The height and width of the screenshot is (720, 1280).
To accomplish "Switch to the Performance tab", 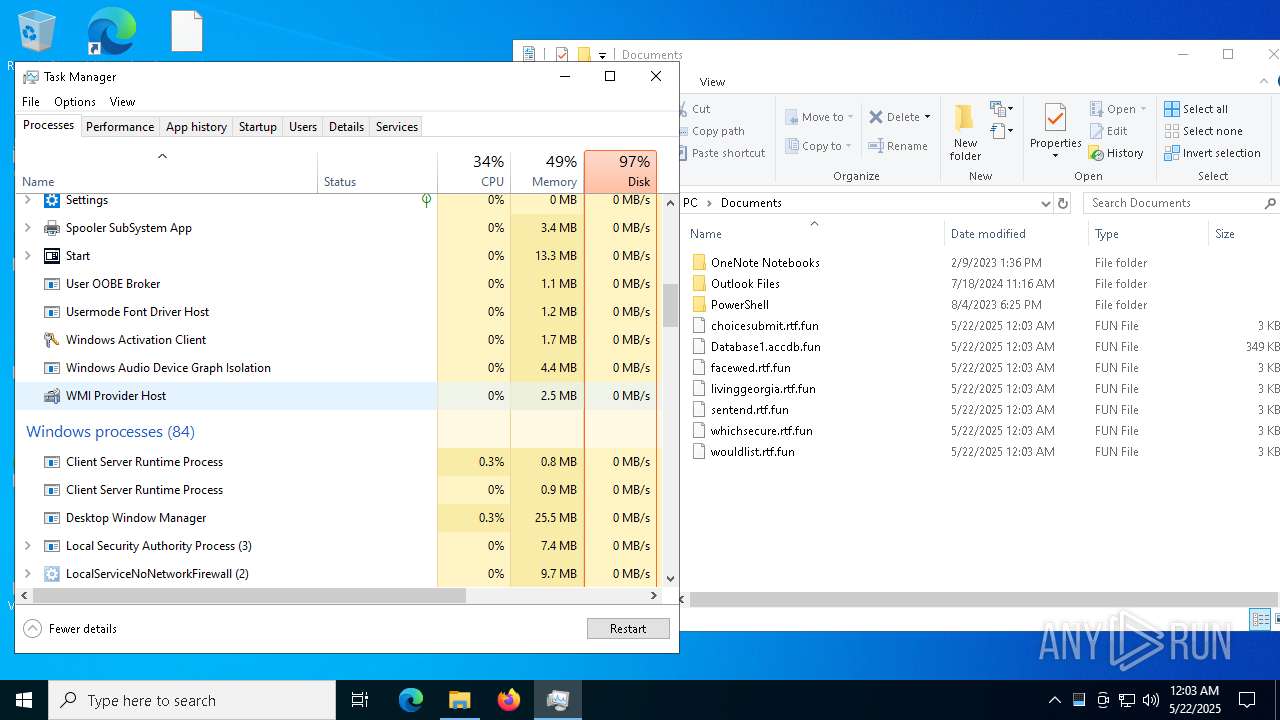I will click(x=120, y=127).
